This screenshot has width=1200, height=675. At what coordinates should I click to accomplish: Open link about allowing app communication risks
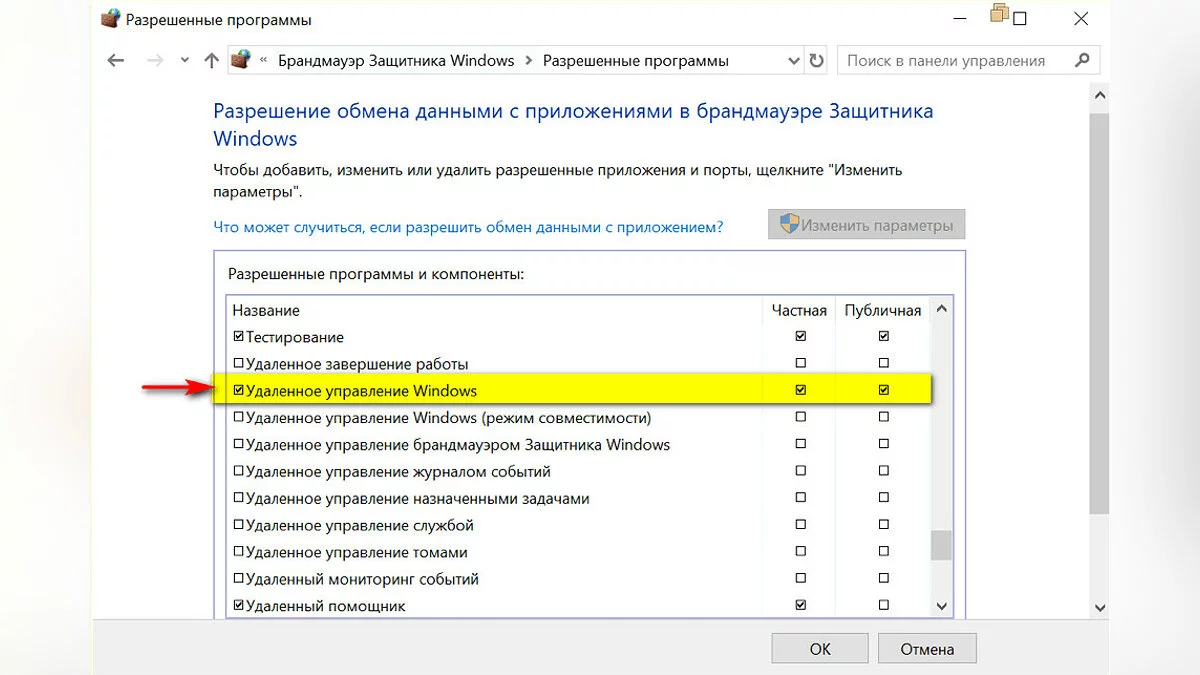coord(468,227)
